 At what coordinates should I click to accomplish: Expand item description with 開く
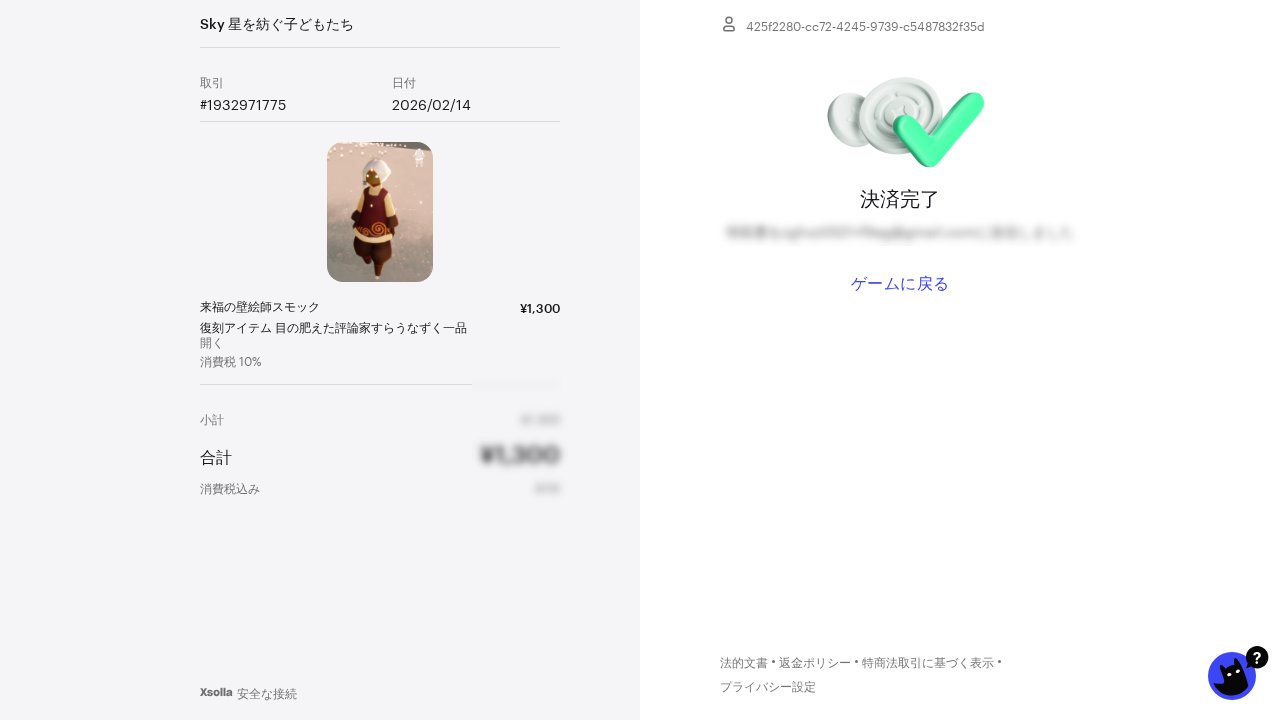pos(212,343)
